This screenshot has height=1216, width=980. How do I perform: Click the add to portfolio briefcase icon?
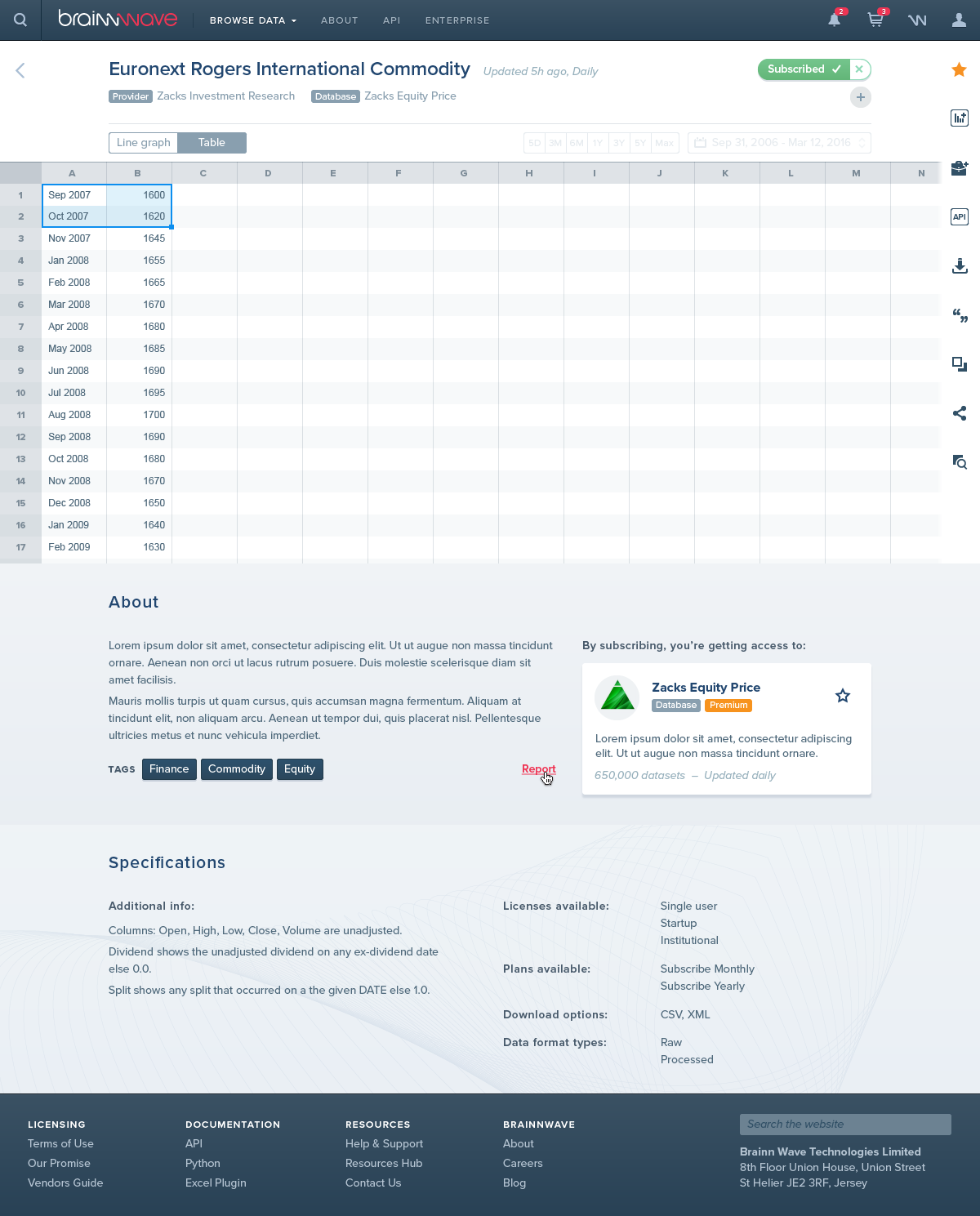point(960,168)
